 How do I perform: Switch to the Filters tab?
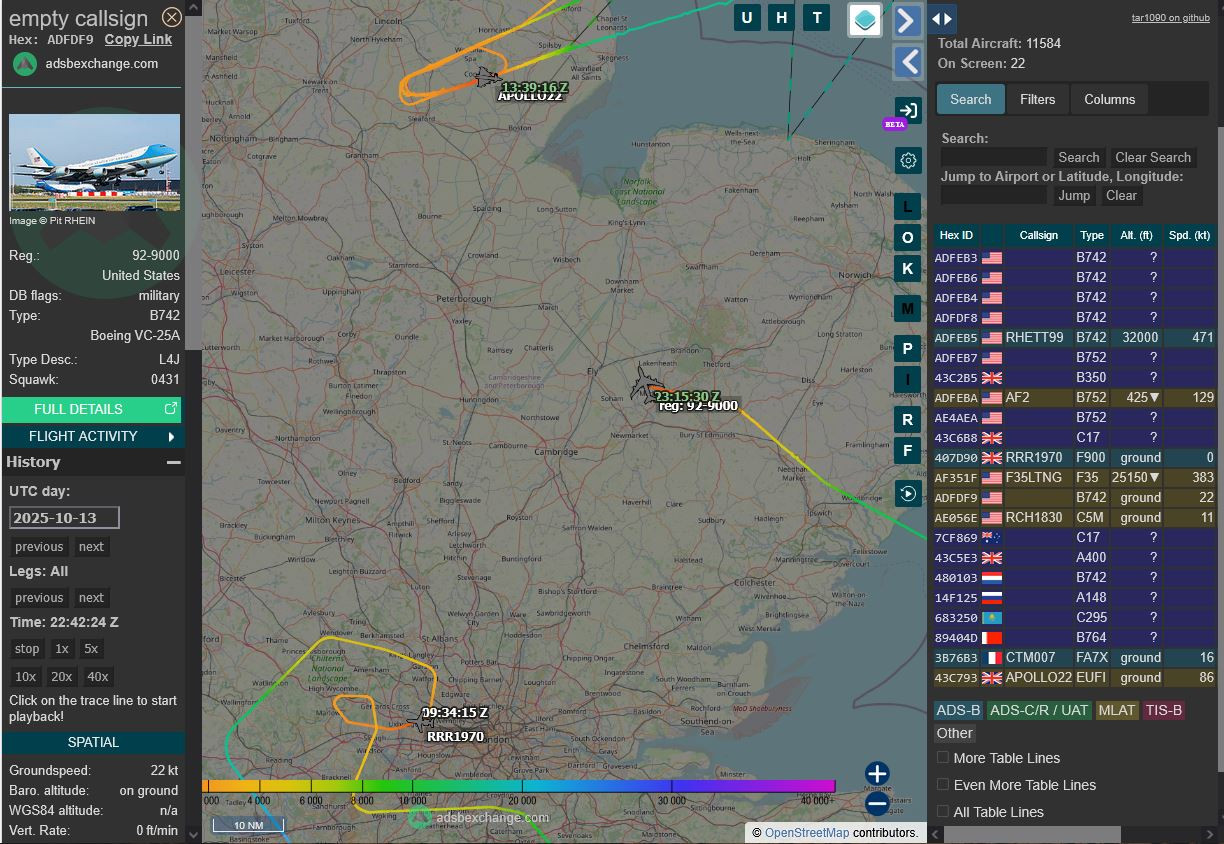1037,99
